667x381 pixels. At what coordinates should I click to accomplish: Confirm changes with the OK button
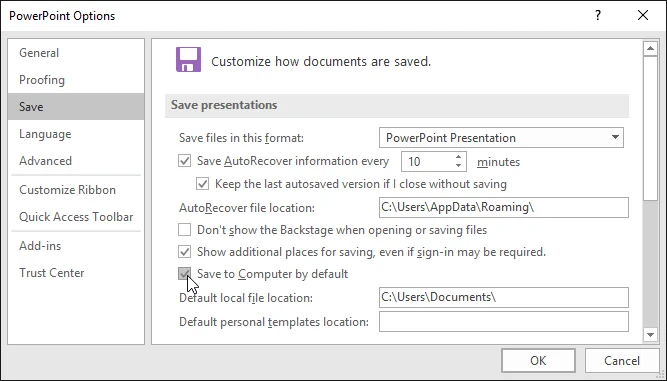pos(538,361)
